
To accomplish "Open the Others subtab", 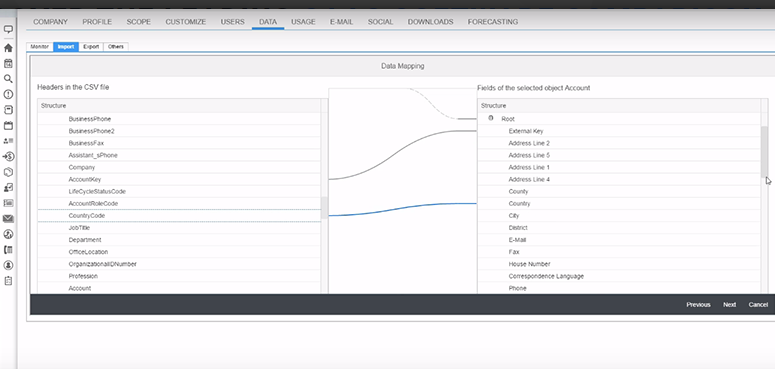I will click(116, 46).
